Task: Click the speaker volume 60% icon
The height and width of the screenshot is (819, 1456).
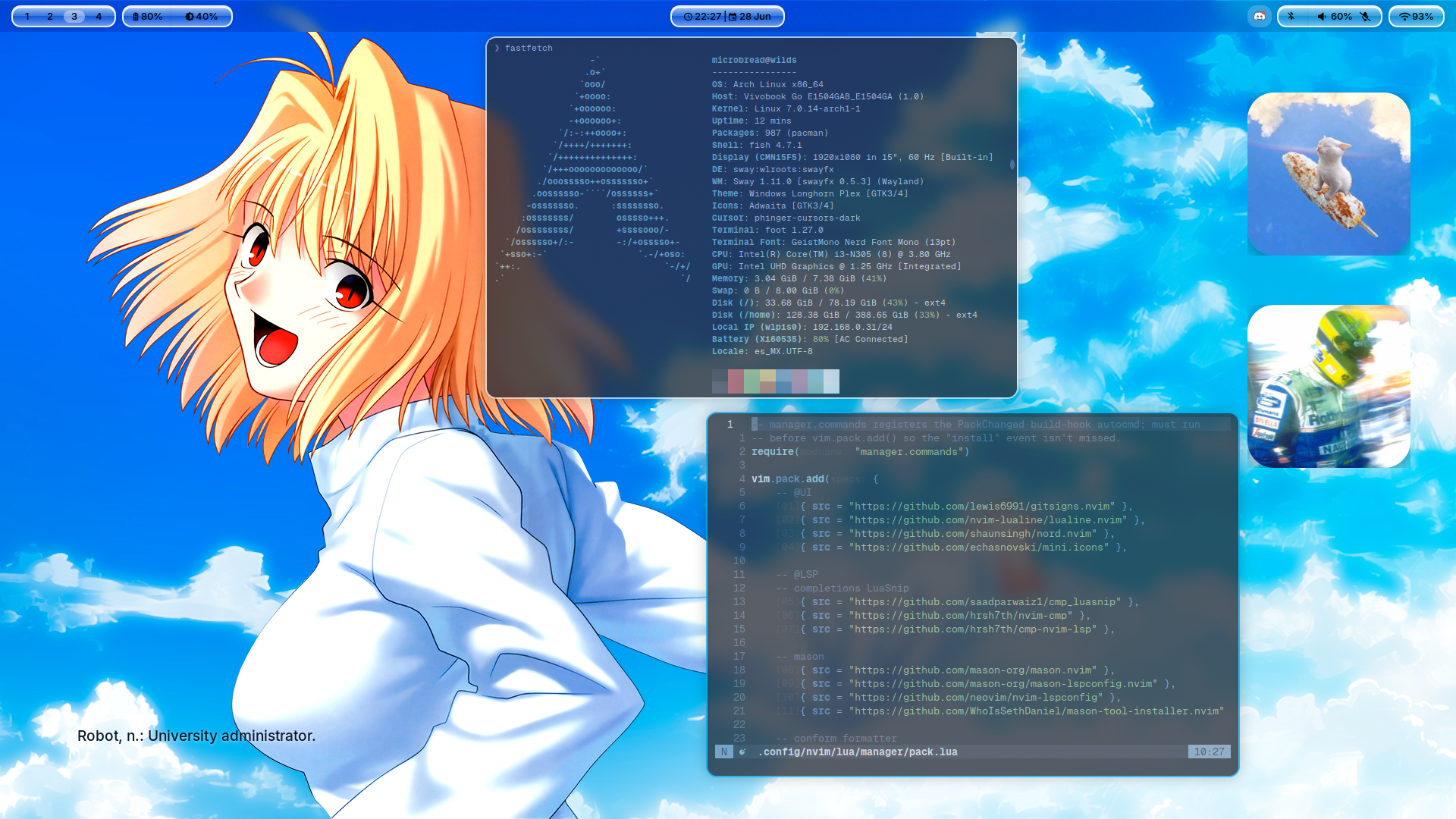Action: tap(1335, 17)
